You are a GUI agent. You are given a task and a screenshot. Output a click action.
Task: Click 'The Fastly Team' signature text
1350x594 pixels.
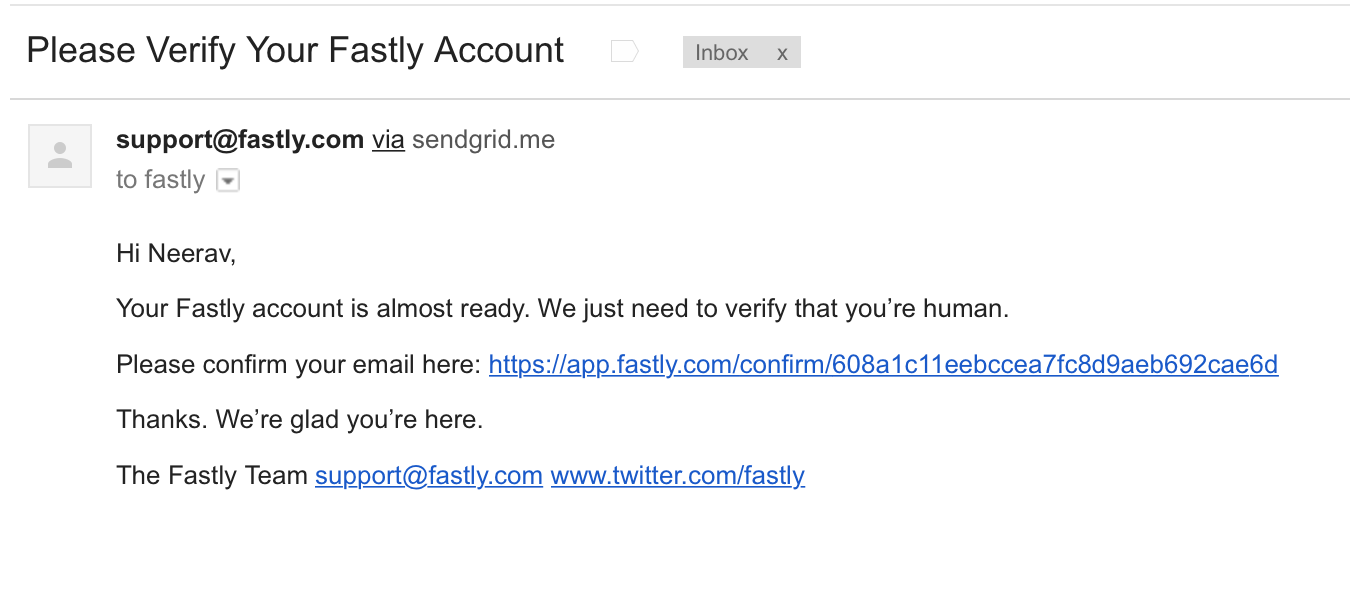pyautogui.click(x=212, y=475)
